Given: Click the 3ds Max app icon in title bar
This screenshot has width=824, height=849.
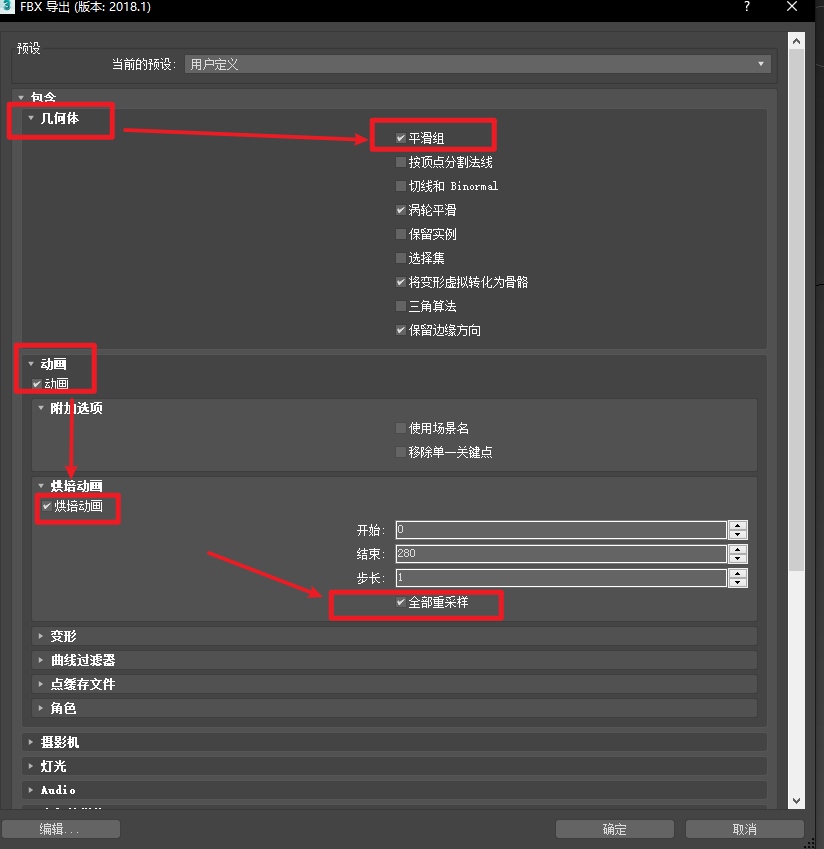Looking at the screenshot, I should 6,6.
